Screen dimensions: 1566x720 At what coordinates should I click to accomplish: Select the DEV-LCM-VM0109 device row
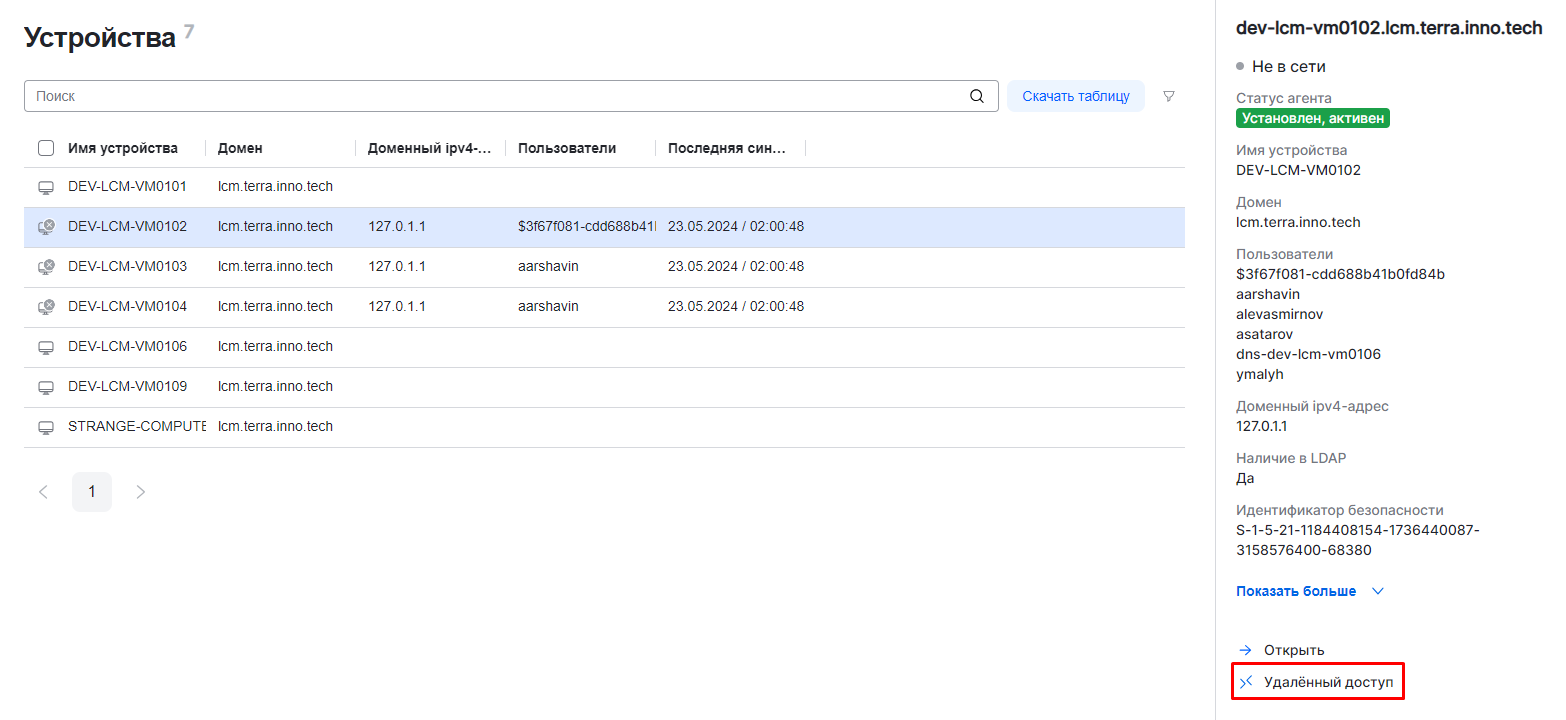(127, 387)
